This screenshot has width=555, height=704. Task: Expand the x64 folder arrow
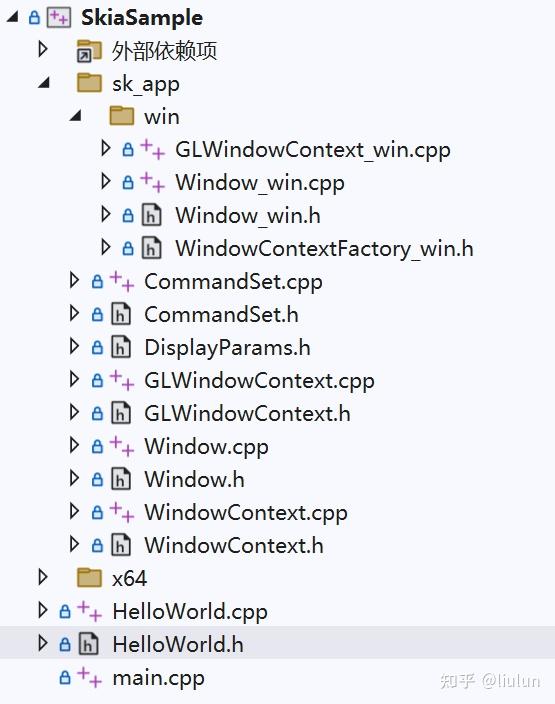click(x=43, y=577)
